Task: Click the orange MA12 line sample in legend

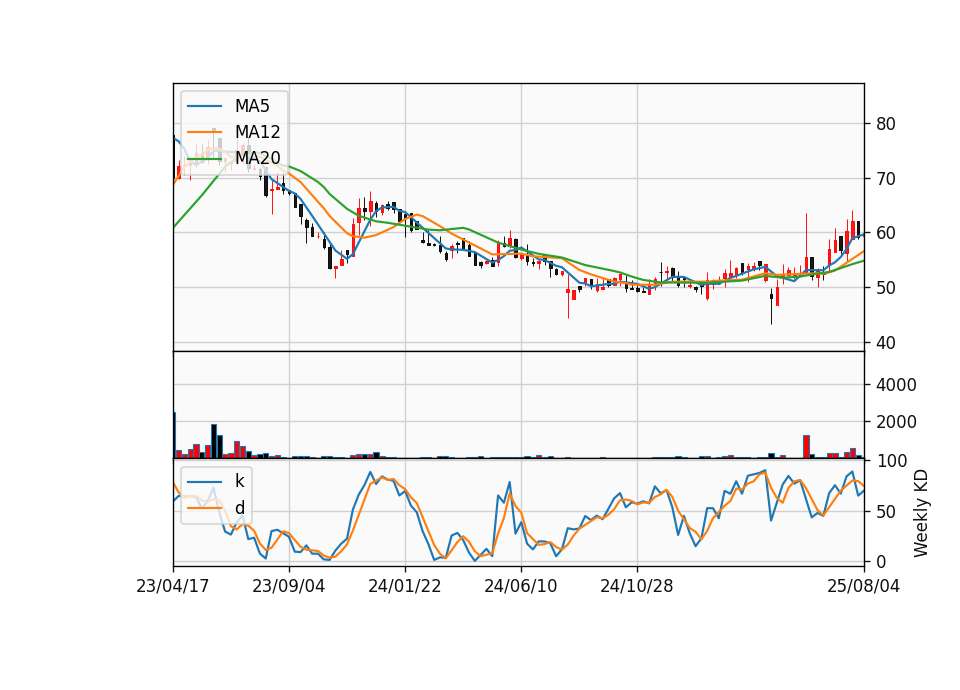Action: tap(204, 132)
